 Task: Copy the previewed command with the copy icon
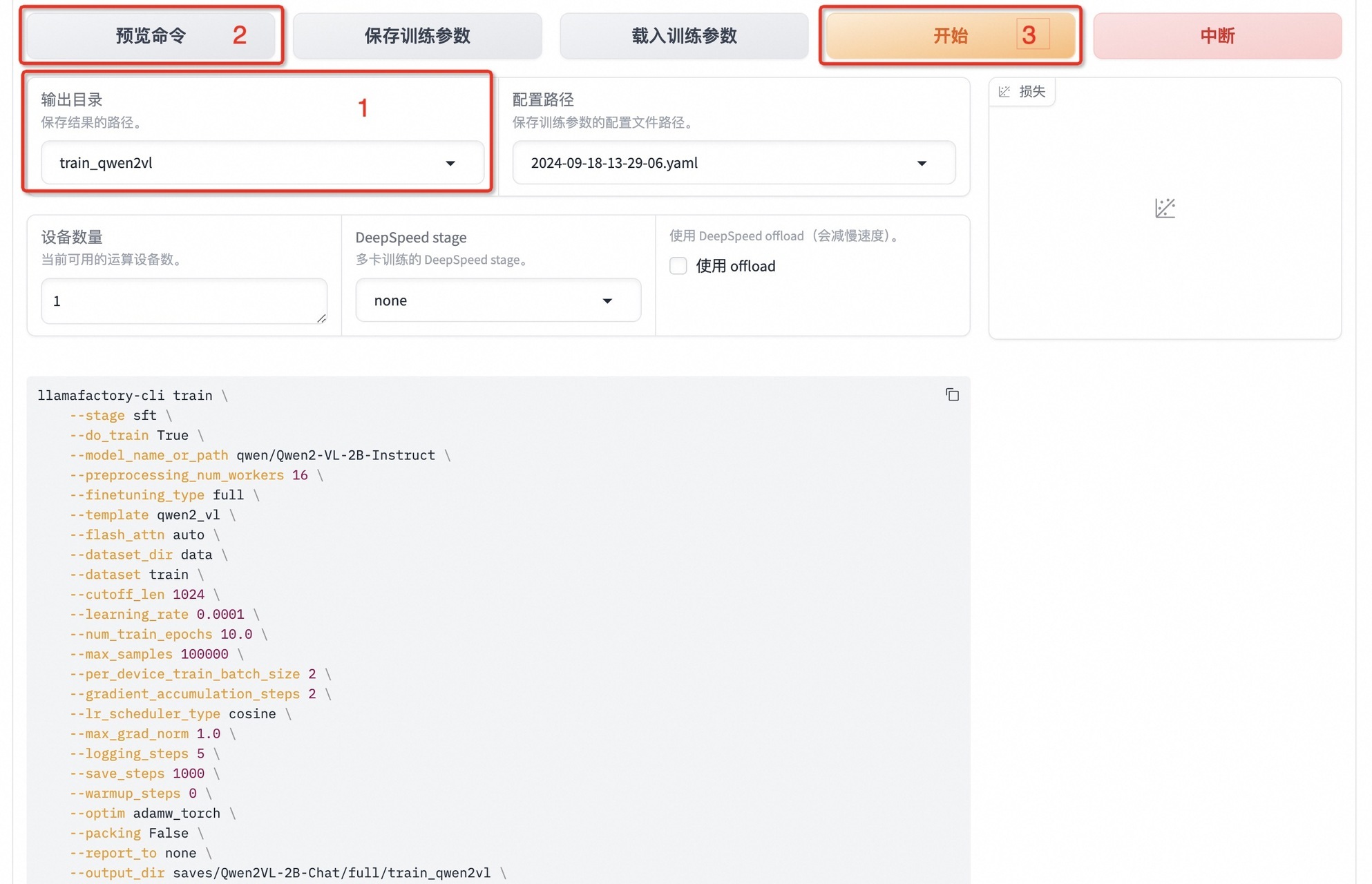click(952, 394)
